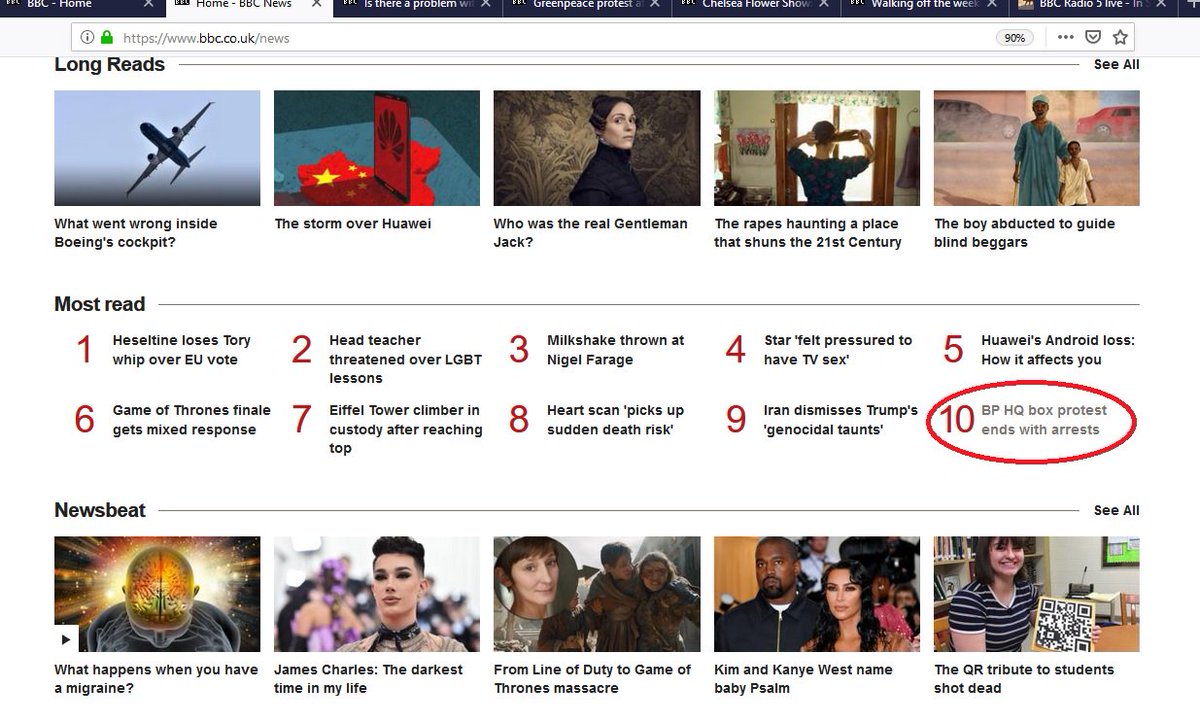Open 'From Line of Duty to Game of Thrones massacre'
1200x722 pixels.
(x=593, y=679)
